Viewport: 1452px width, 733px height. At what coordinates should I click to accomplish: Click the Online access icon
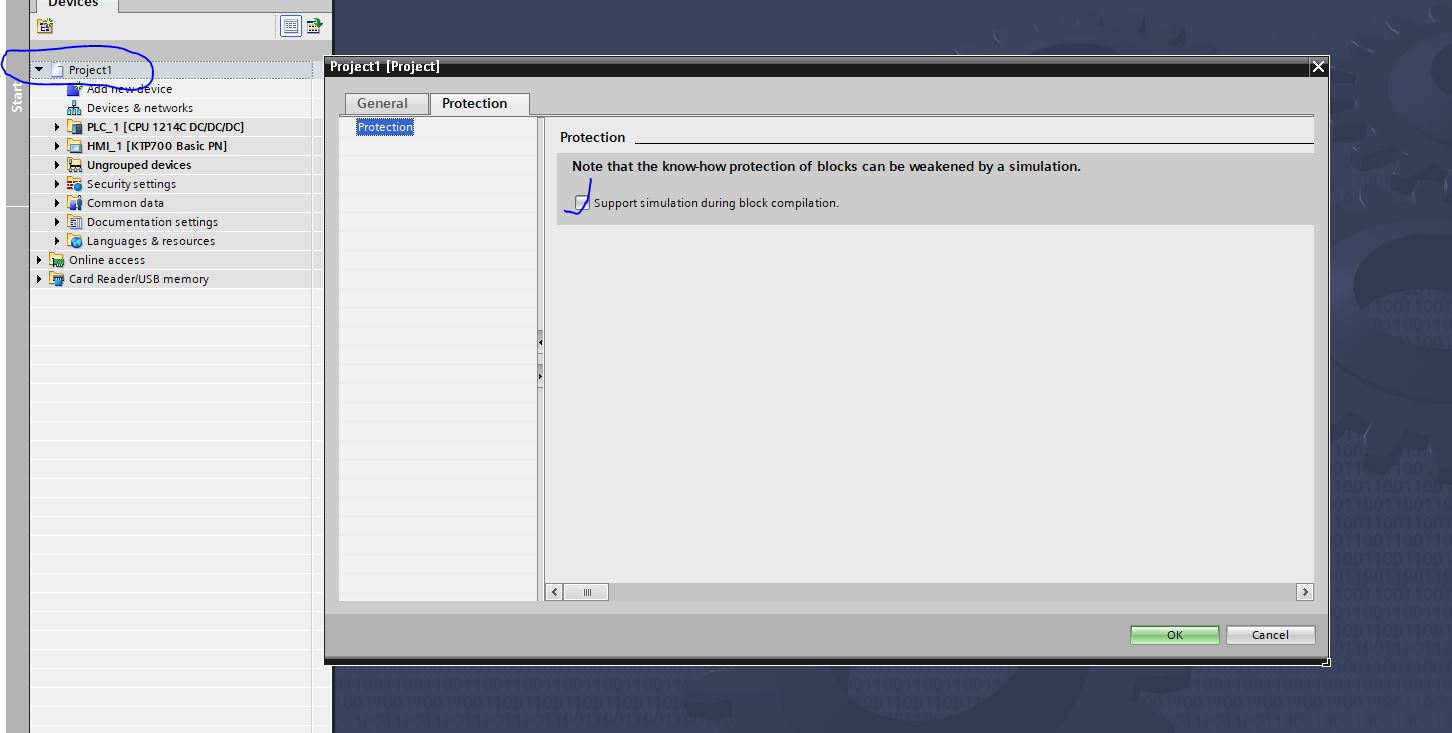(x=57, y=260)
